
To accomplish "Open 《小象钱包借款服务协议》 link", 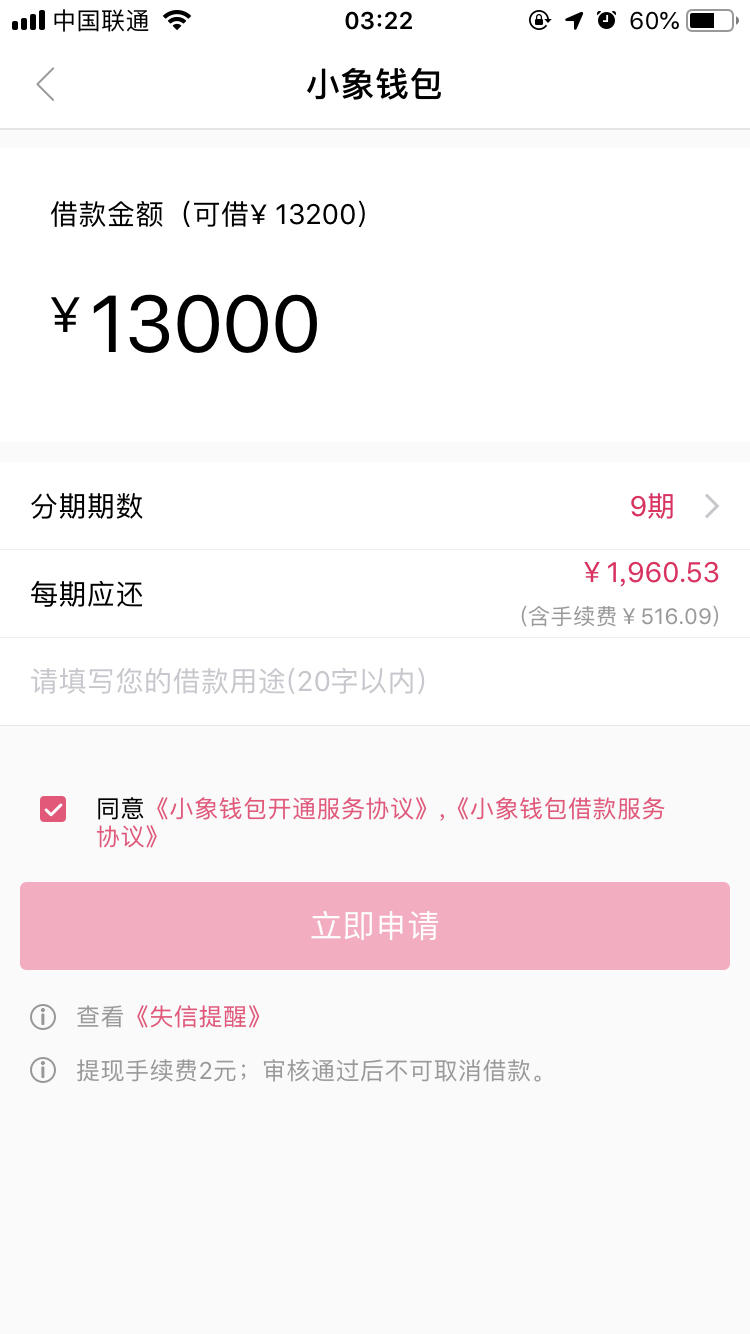I will pos(408,822).
